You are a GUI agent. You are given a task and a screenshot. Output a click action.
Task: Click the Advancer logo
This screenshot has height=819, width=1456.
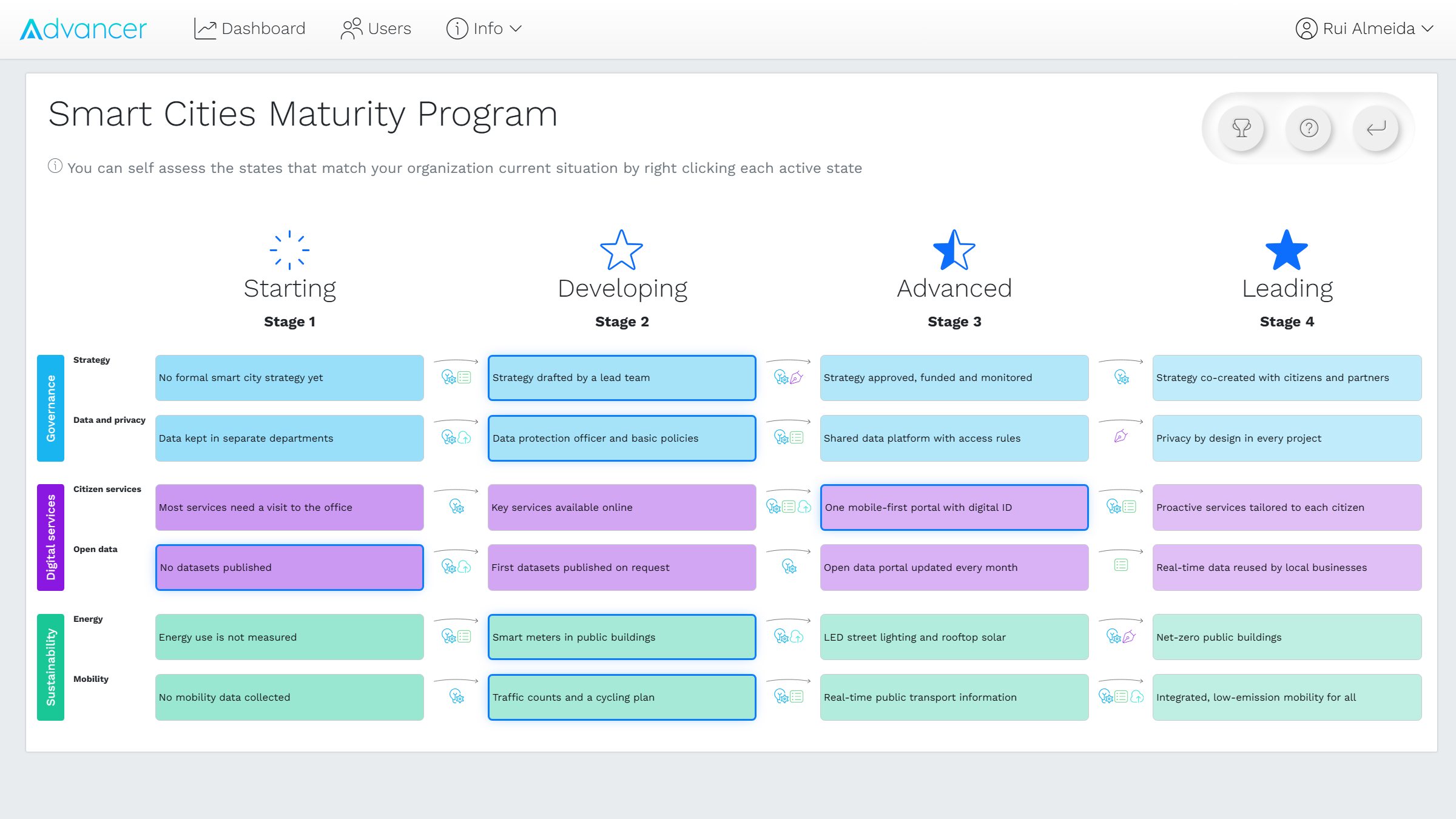tap(83, 29)
